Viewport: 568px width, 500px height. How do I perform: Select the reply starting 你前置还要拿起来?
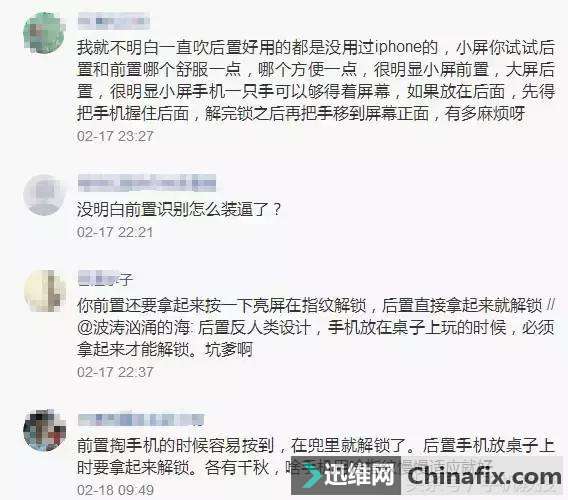point(316,328)
